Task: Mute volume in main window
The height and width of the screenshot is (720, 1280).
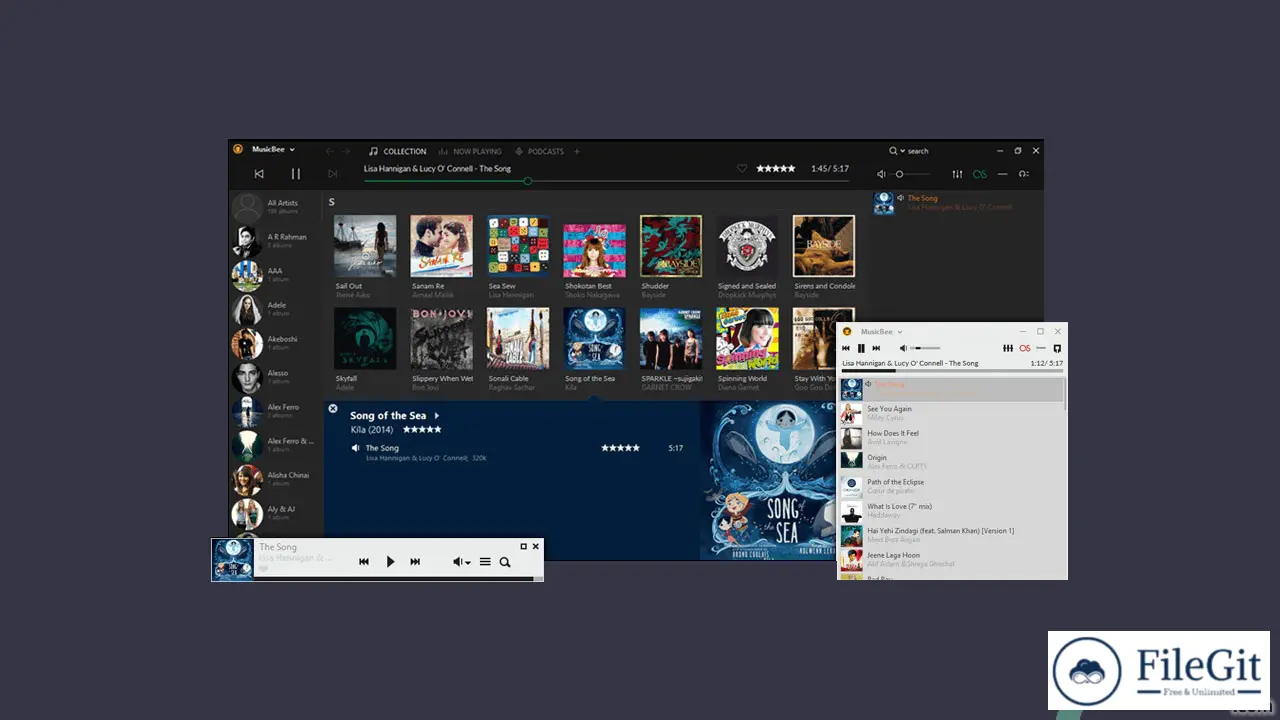Action: [x=881, y=174]
